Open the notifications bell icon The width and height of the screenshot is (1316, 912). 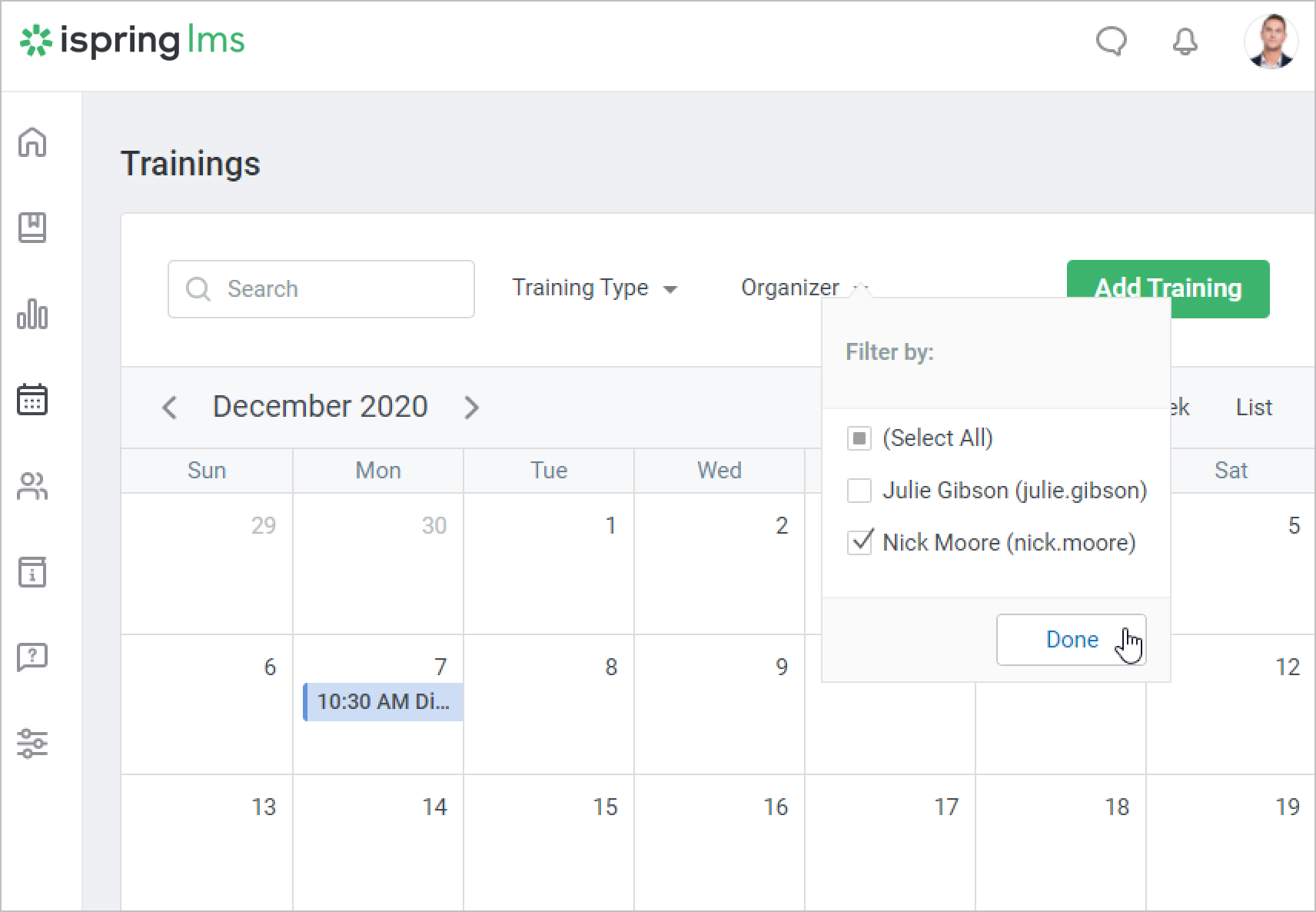tap(1185, 42)
